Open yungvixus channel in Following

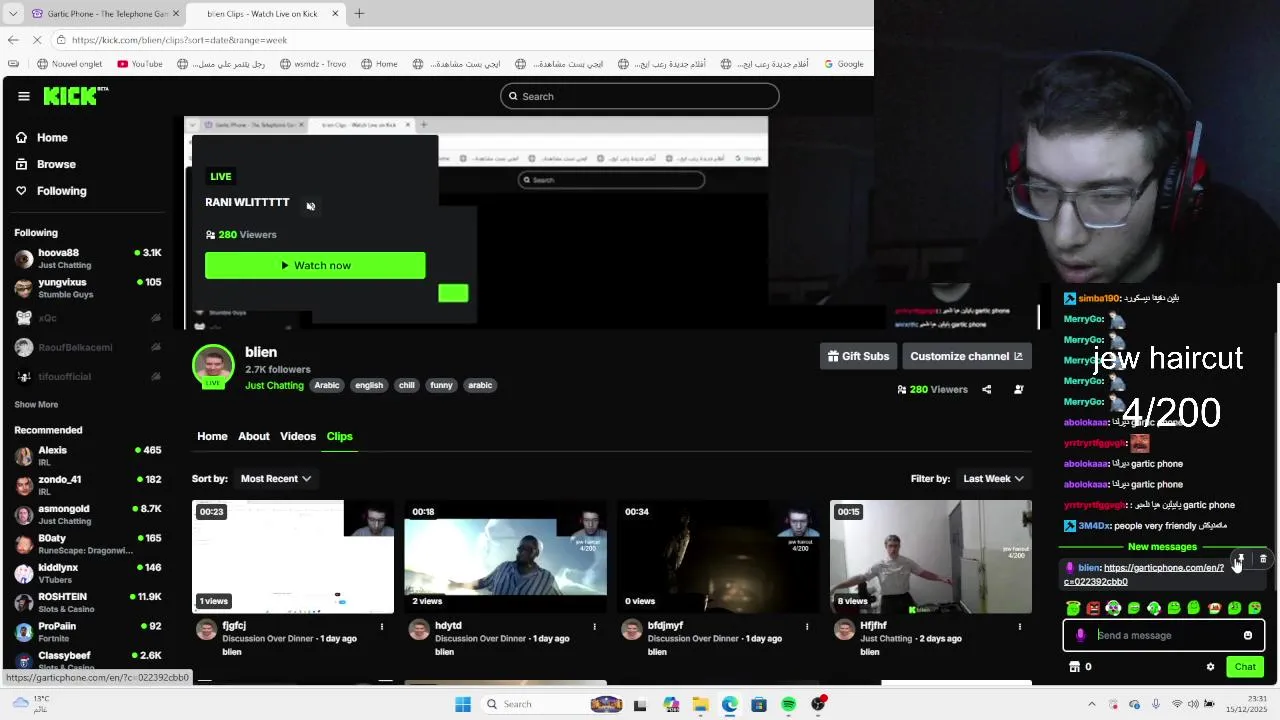[88, 288]
